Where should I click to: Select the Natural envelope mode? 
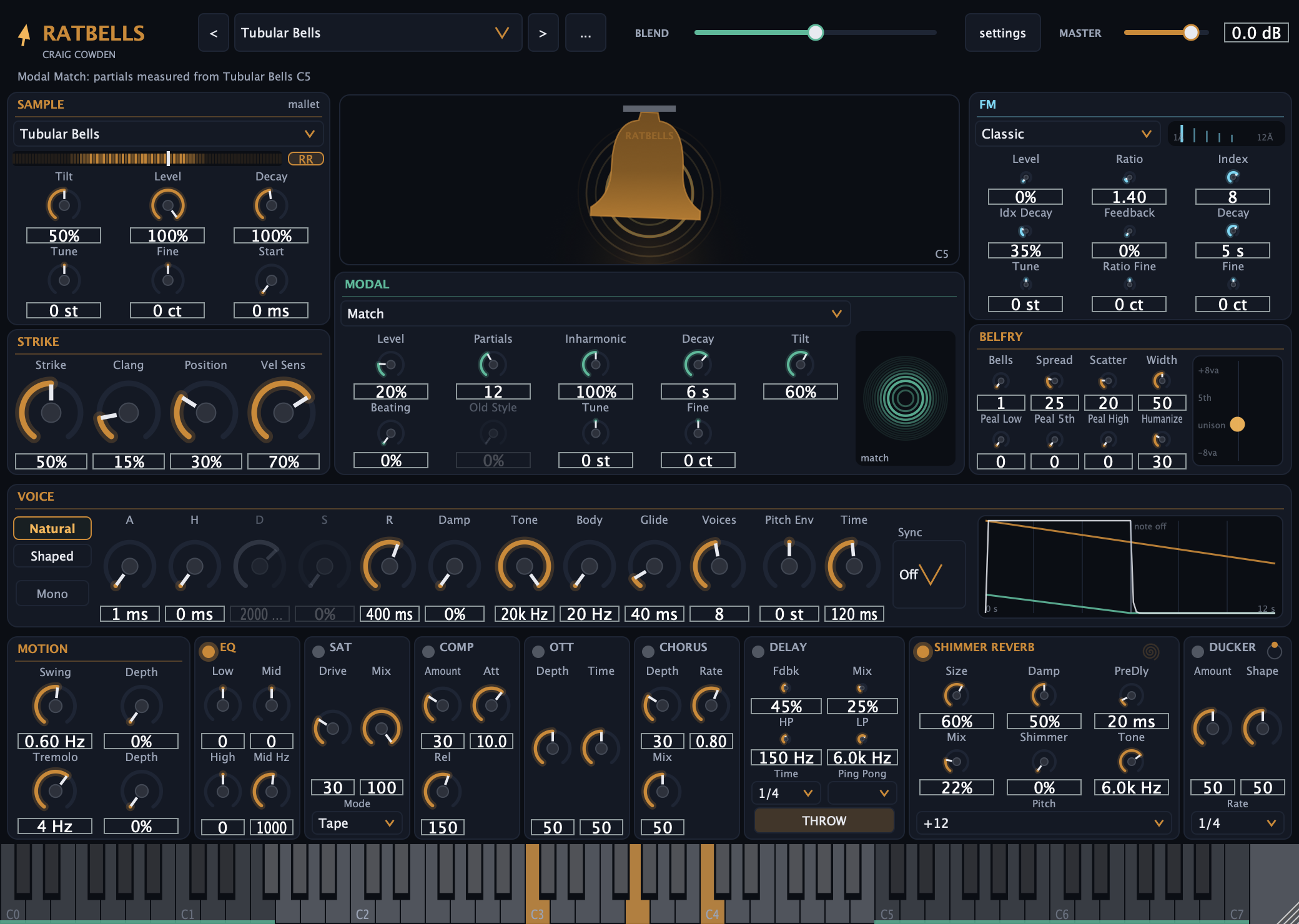pos(52,528)
